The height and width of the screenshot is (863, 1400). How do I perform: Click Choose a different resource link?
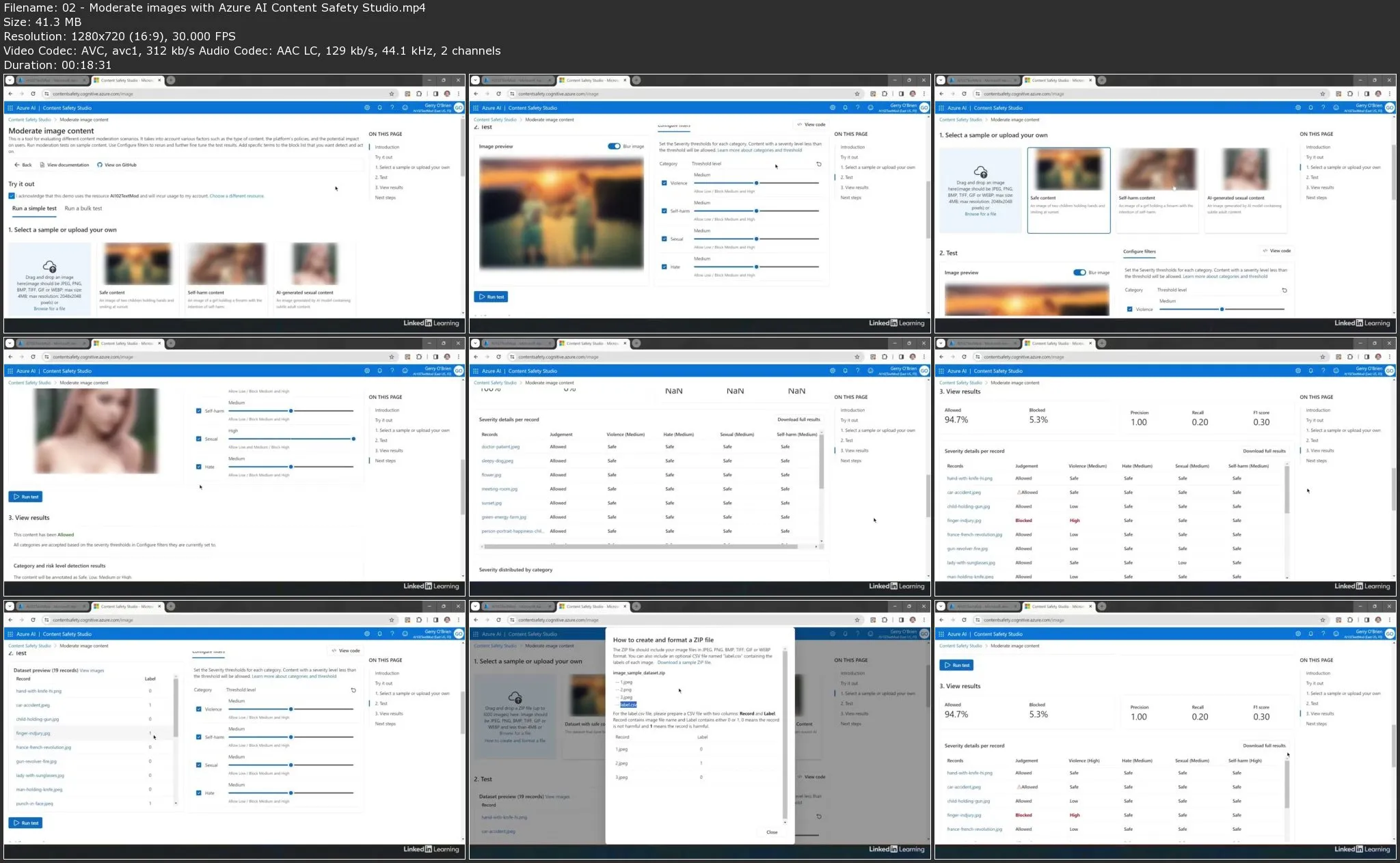[x=237, y=196]
